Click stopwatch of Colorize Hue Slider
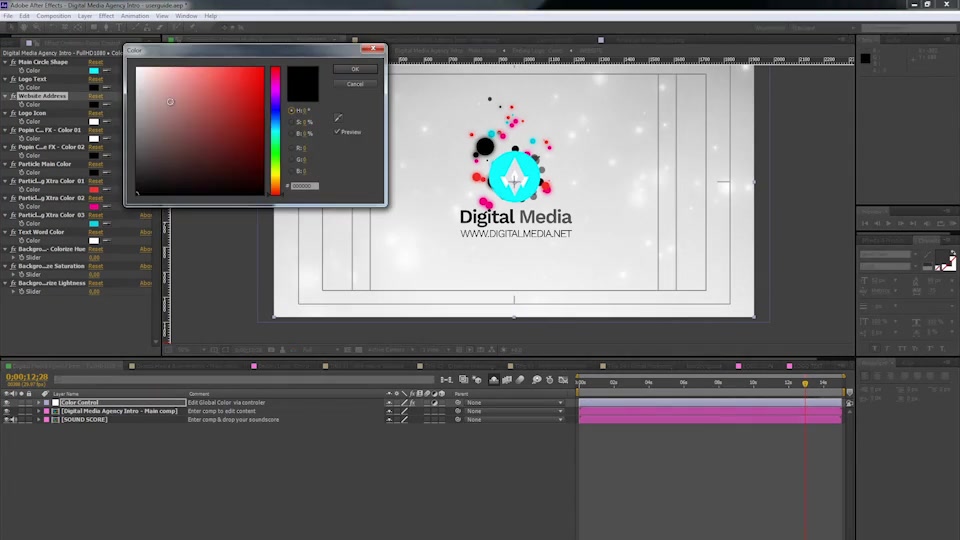Image resolution: width=960 pixels, height=540 pixels. click(x=21, y=258)
